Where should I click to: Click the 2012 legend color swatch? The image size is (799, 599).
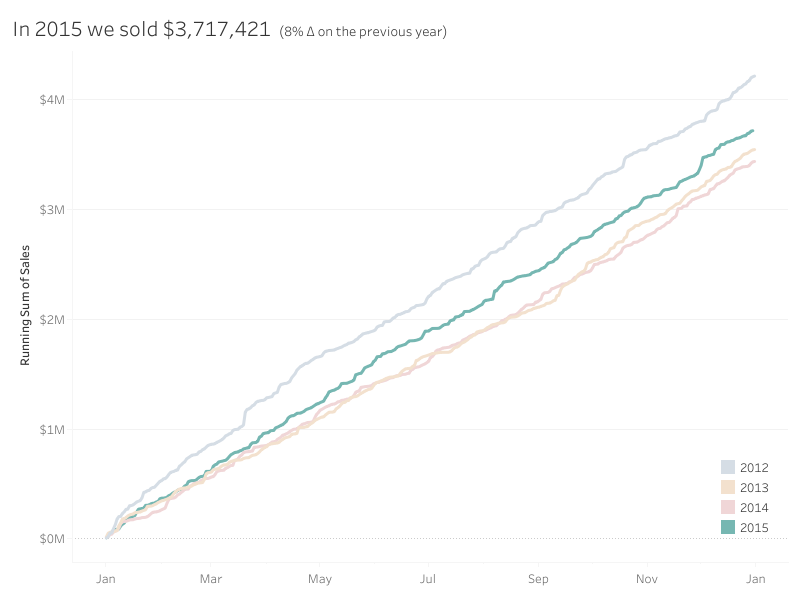click(727, 467)
